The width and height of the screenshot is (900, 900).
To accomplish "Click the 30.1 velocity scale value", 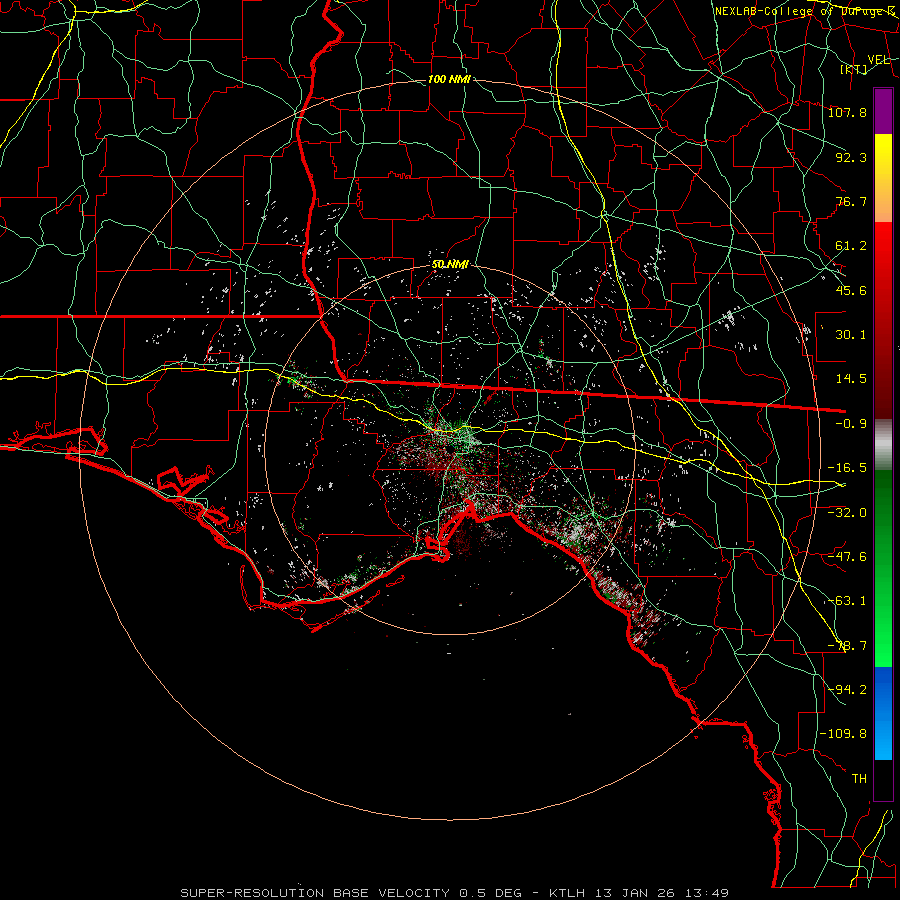I will coord(851,335).
